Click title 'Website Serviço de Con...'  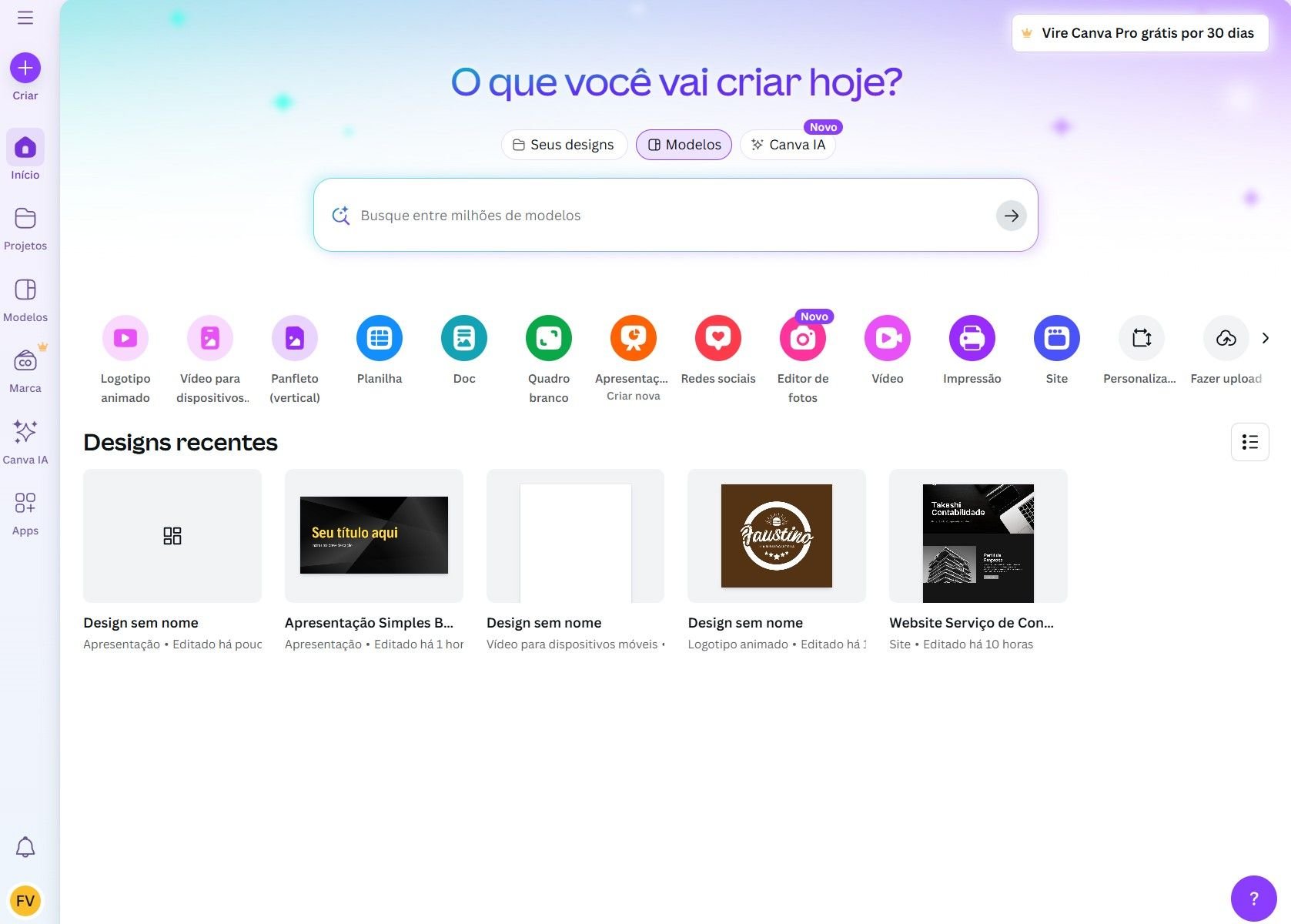(x=972, y=623)
